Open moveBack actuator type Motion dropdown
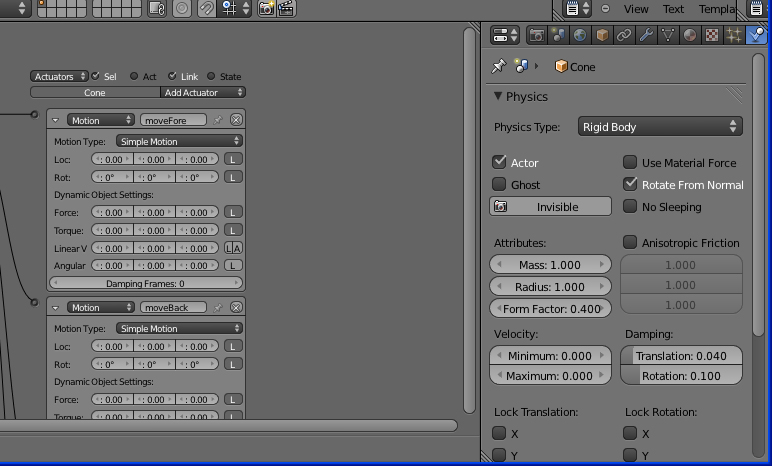Viewport: 772px width, 466px height. (100, 307)
